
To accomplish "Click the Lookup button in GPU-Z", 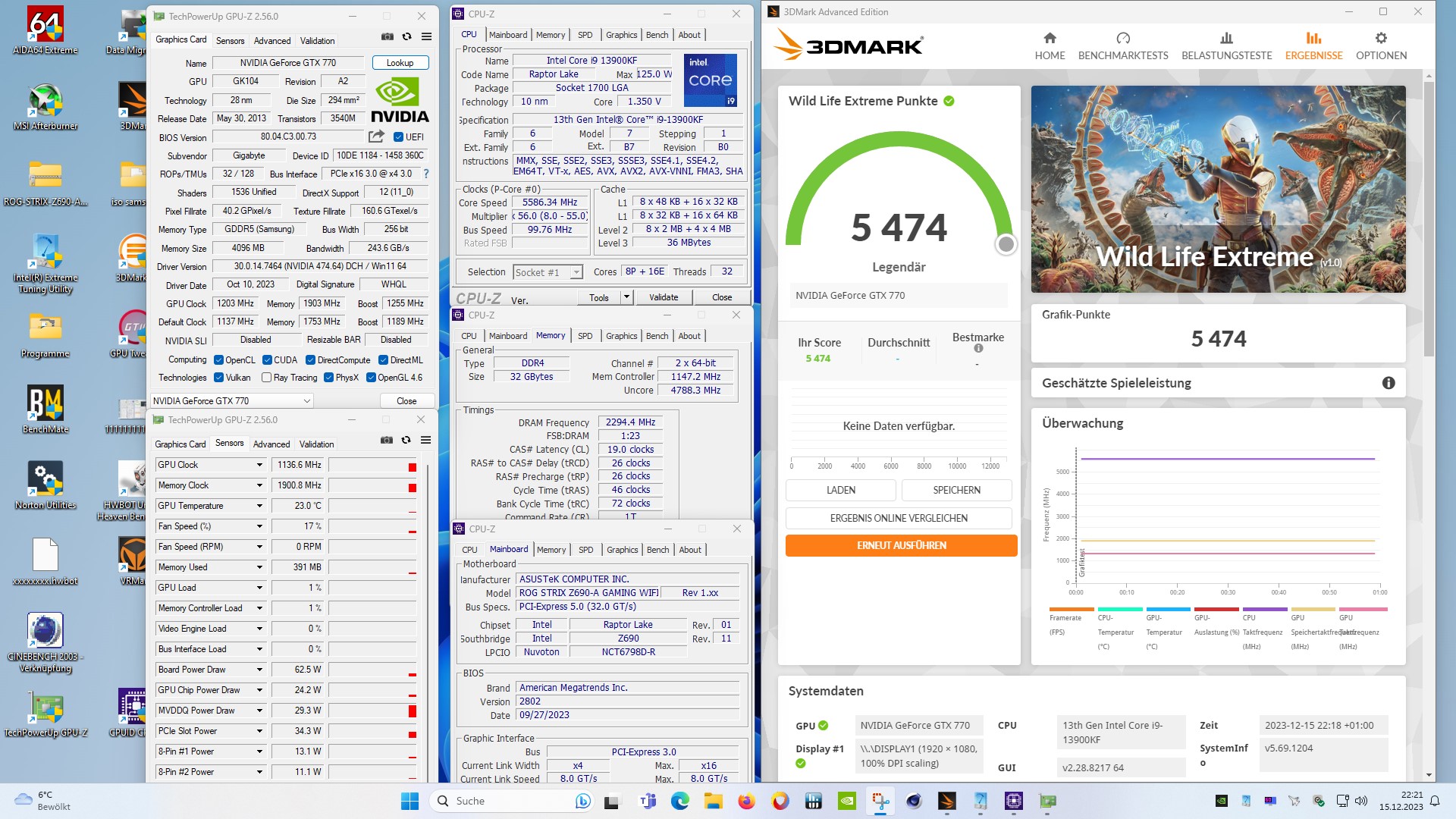I will [400, 63].
